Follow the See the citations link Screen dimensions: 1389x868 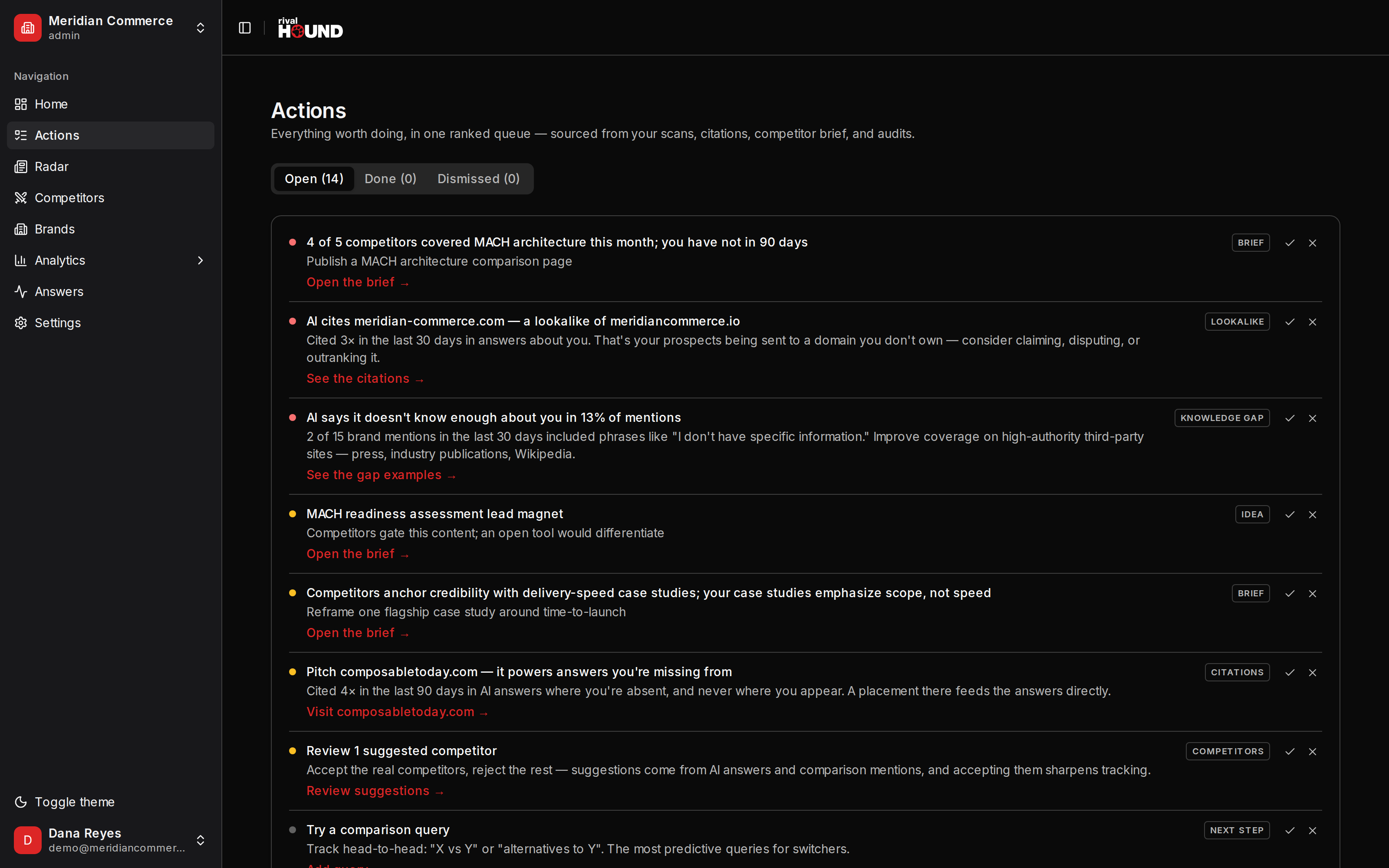pyautogui.click(x=365, y=379)
